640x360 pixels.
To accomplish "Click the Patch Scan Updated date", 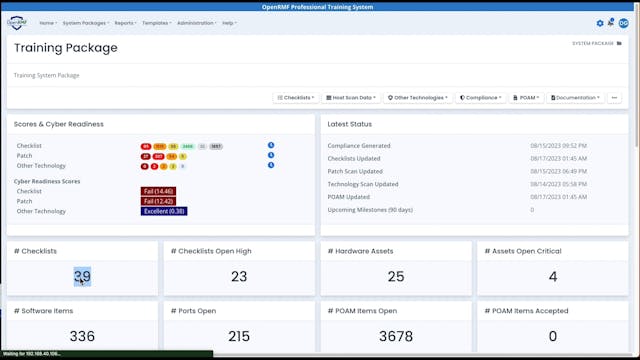I will coord(558,171).
